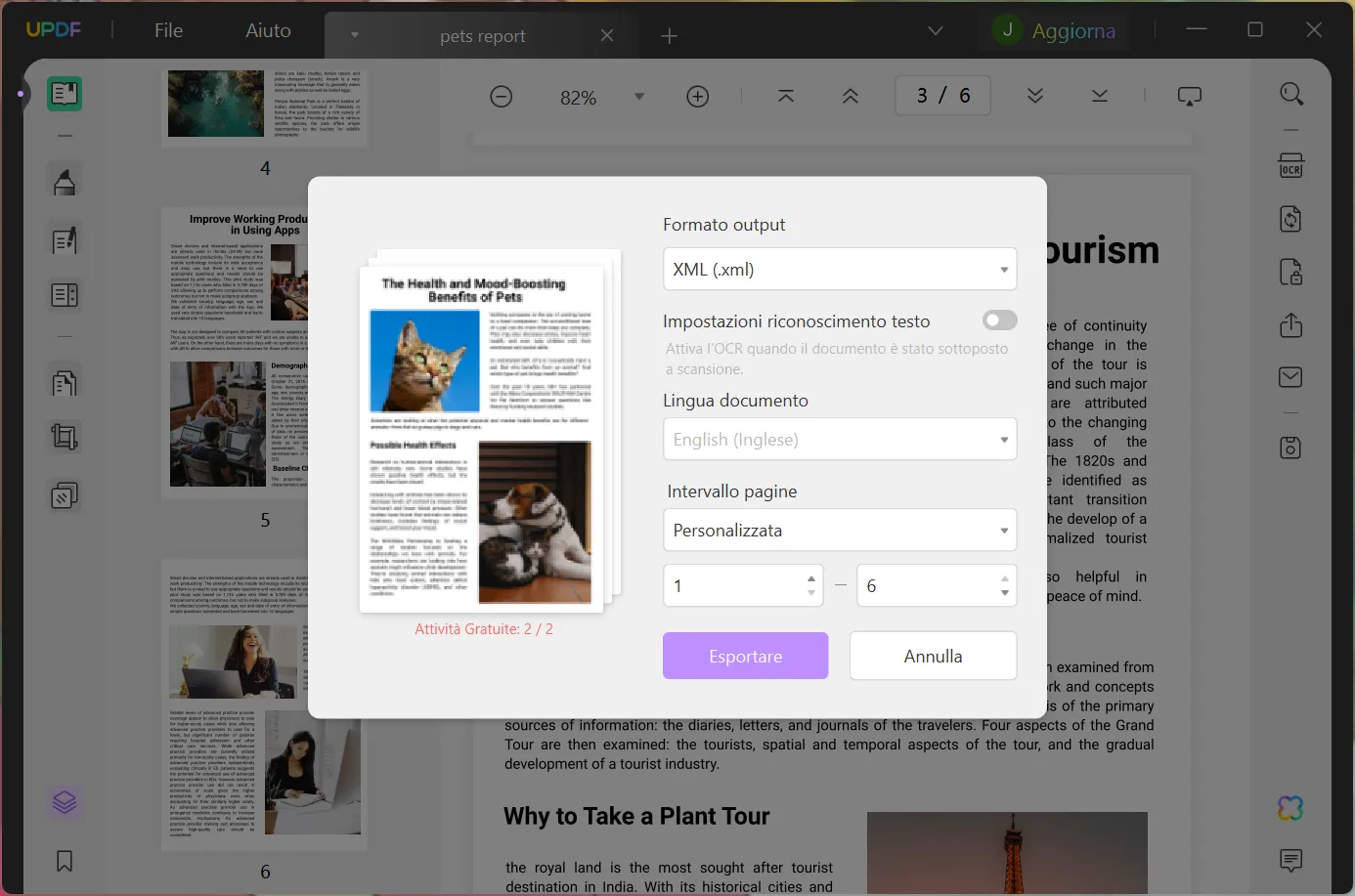Click the UPDF logo
1355x896 pixels.
pos(54,29)
